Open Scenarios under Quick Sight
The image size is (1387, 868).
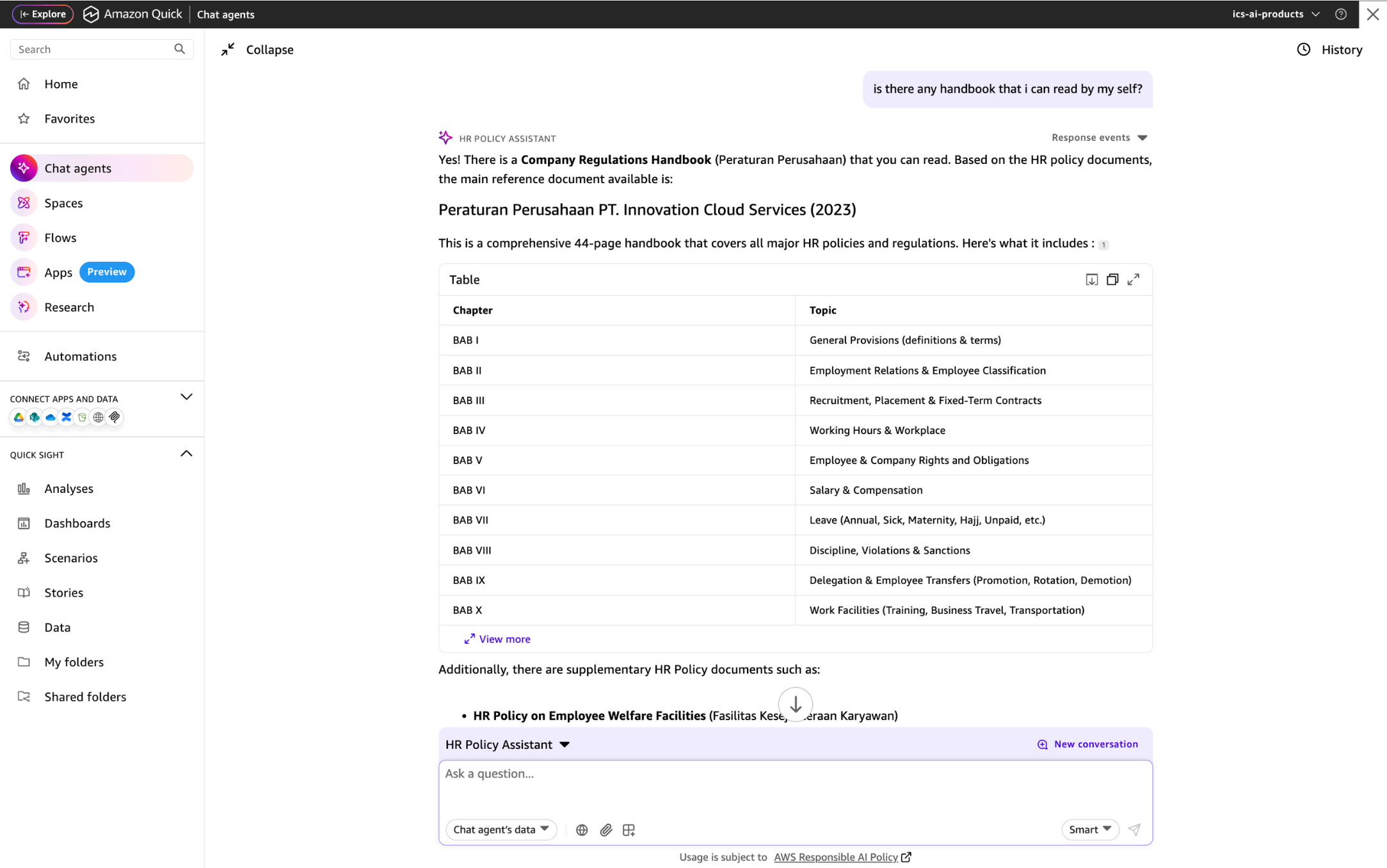[x=70, y=558]
